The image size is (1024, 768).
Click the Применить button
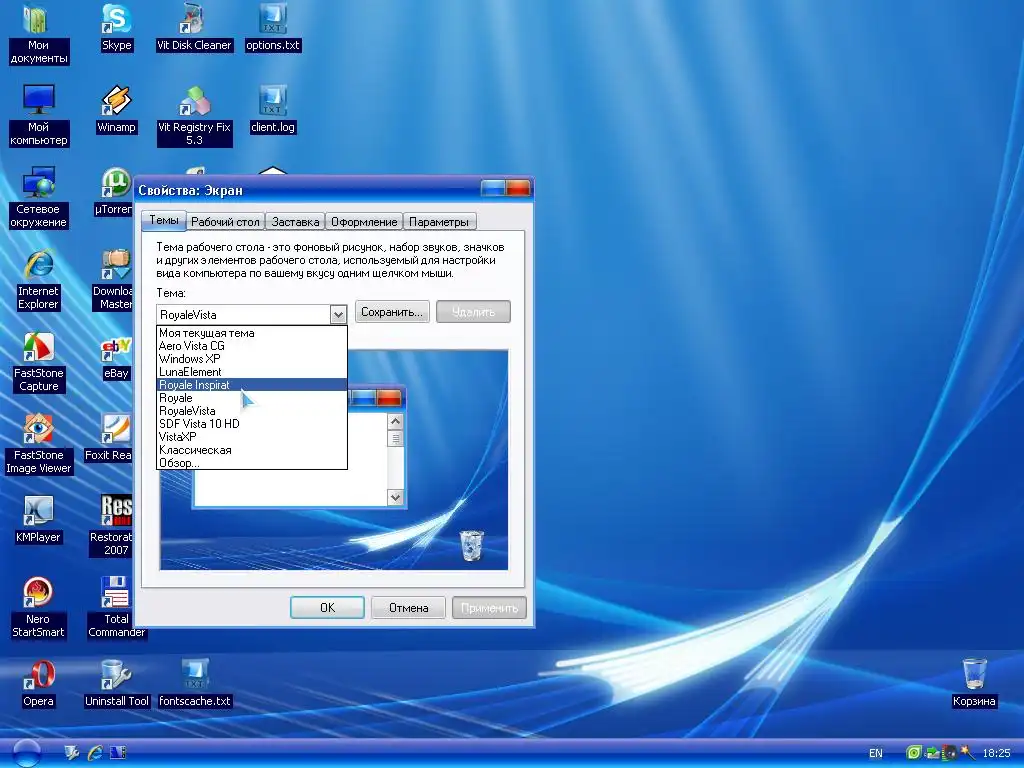(x=489, y=608)
